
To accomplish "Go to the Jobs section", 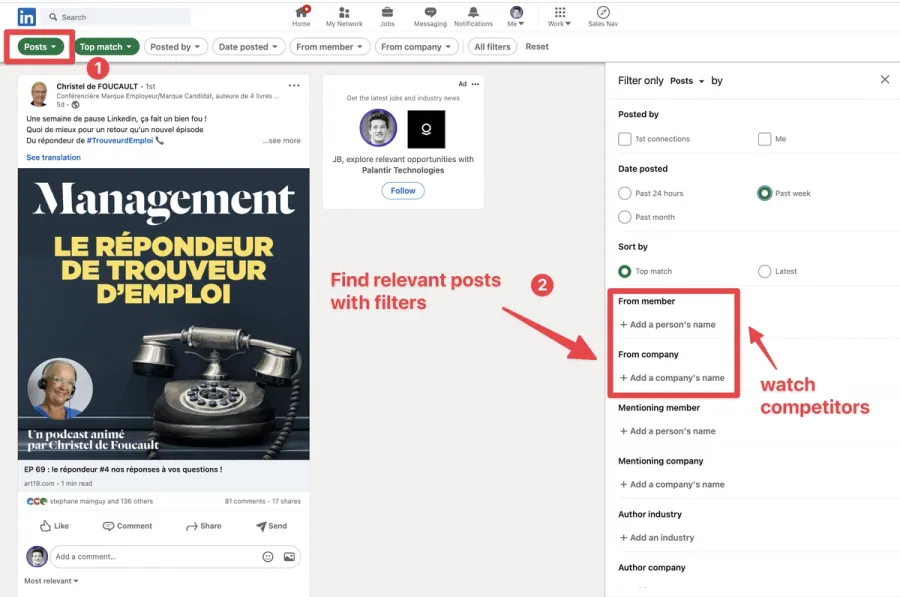I will pyautogui.click(x=387, y=18).
